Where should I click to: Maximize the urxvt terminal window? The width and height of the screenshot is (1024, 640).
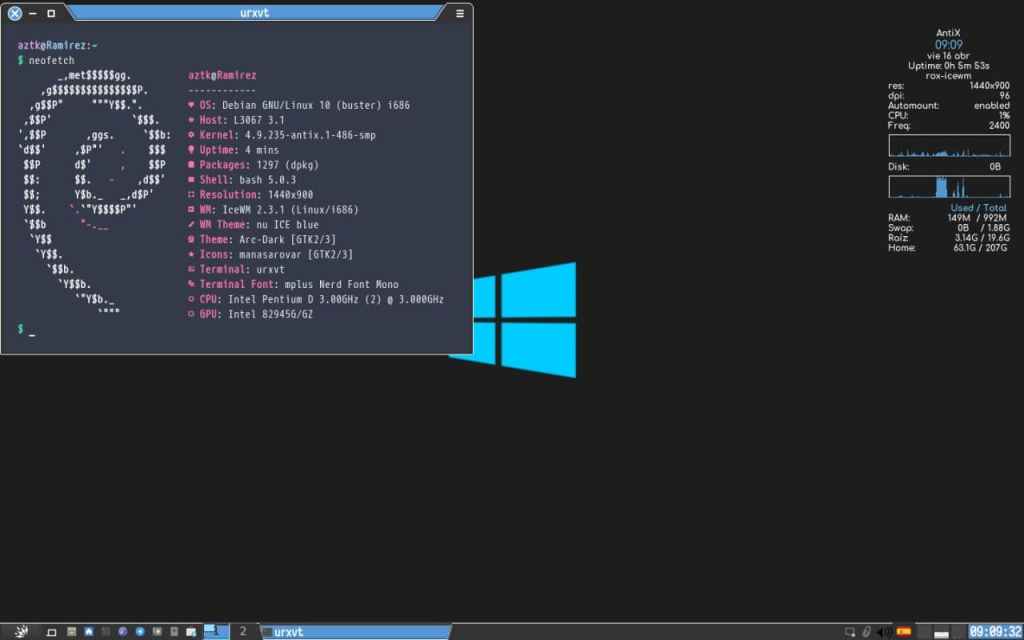[x=51, y=13]
